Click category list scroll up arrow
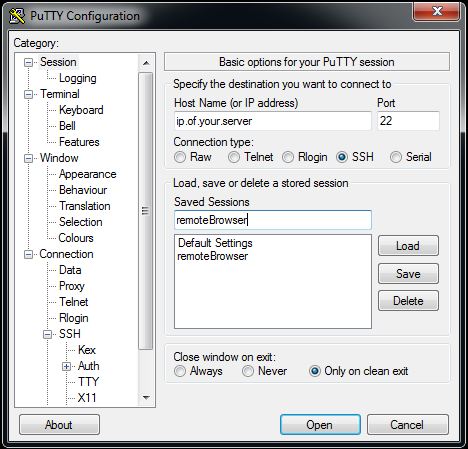This screenshot has height=449, width=468. [146, 63]
